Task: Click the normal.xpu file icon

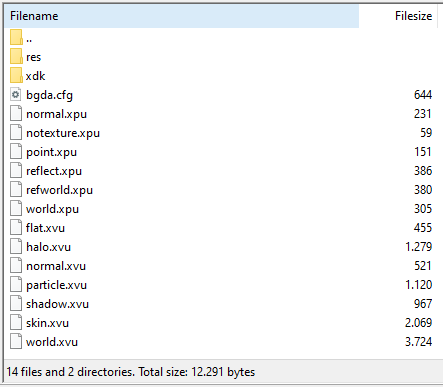Action: [x=16, y=113]
